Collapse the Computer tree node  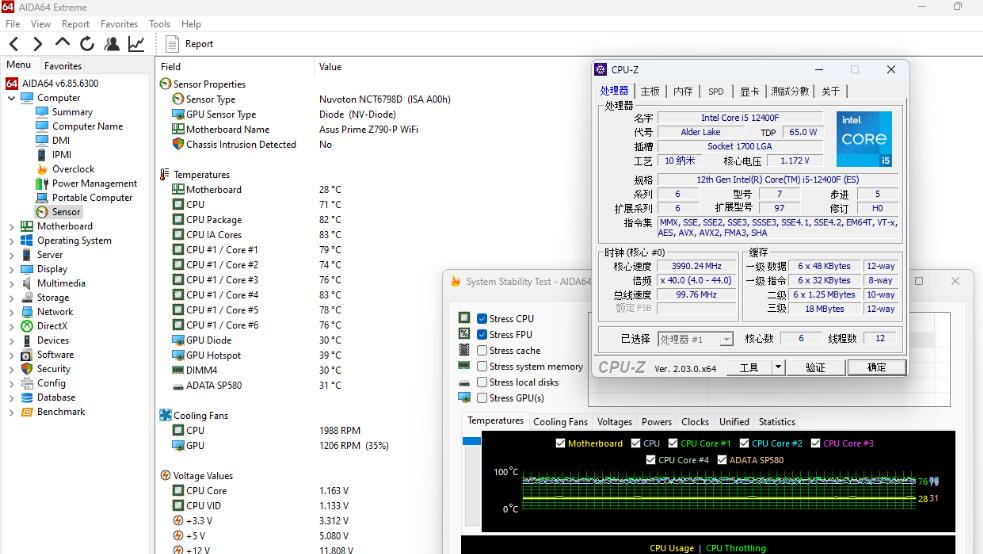(x=11, y=98)
